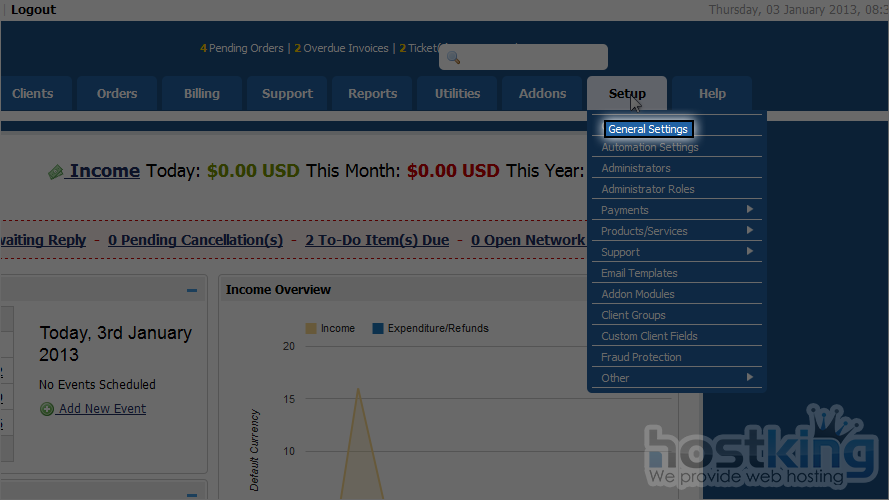Click the Income legend color swatch

pyautogui.click(x=311, y=328)
